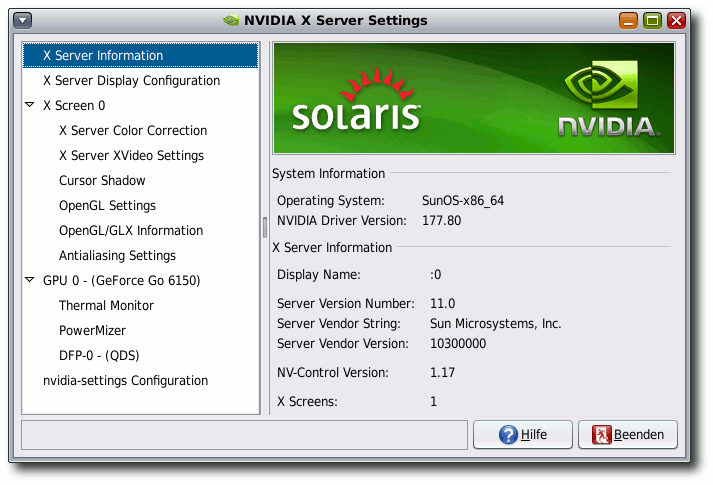Open Antialiasing Settings
The height and width of the screenshot is (485, 713).
click(x=117, y=255)
